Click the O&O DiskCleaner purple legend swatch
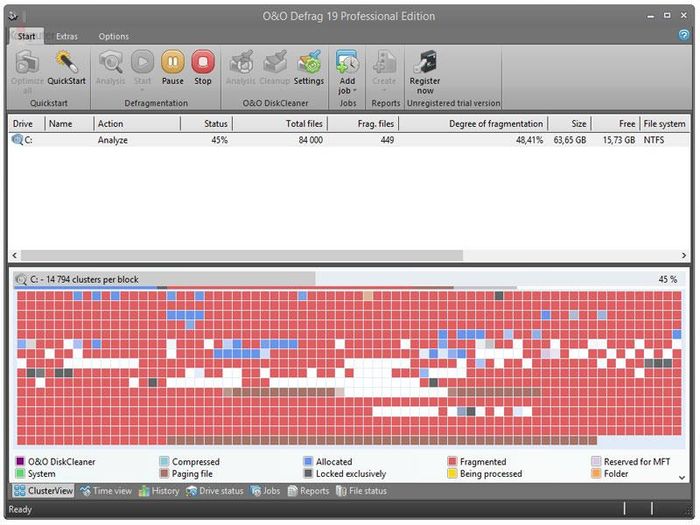Screen dimensions: 700x525 click(x=20, y=461)
